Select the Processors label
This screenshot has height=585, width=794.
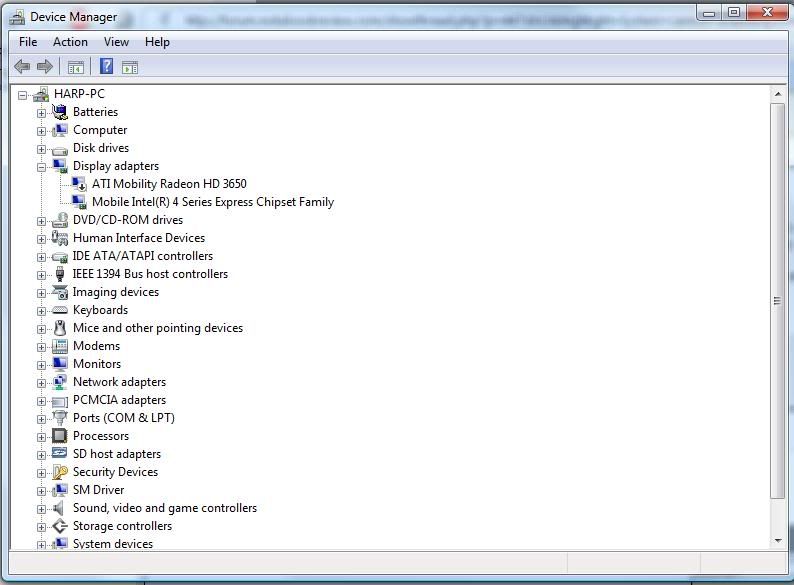(x=101, y=436)
